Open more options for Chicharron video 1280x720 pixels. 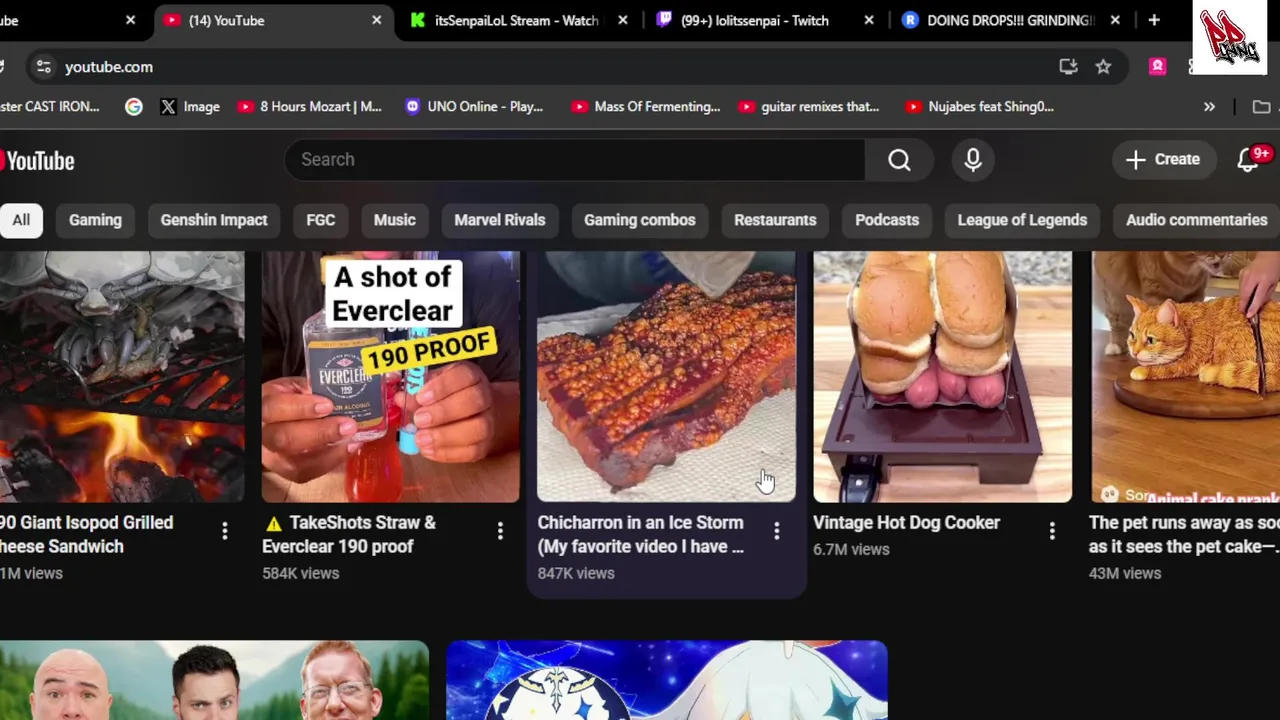(776, 531)
